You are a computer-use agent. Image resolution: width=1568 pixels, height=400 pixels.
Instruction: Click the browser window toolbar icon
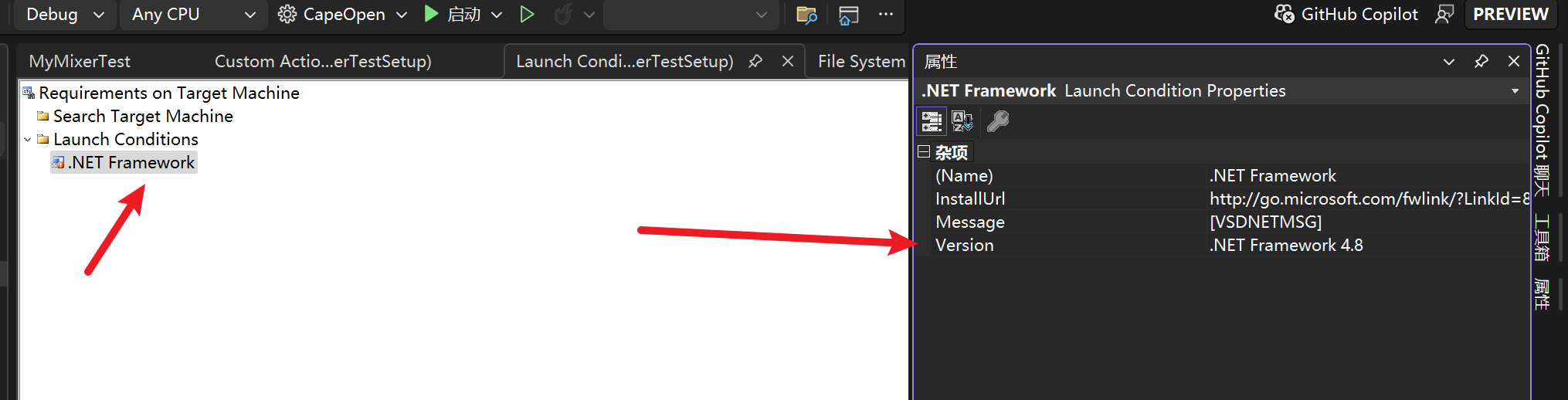tap(849, 15)
